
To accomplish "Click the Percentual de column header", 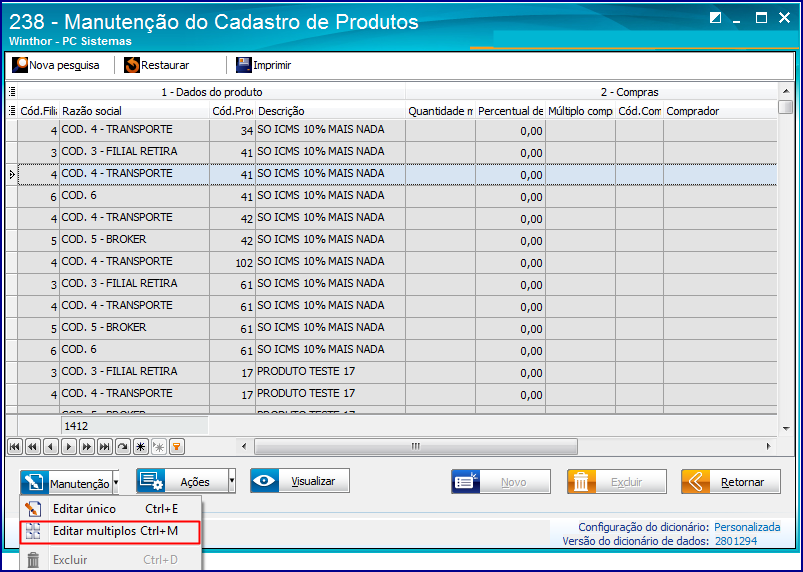I will (x=510, y=111).
